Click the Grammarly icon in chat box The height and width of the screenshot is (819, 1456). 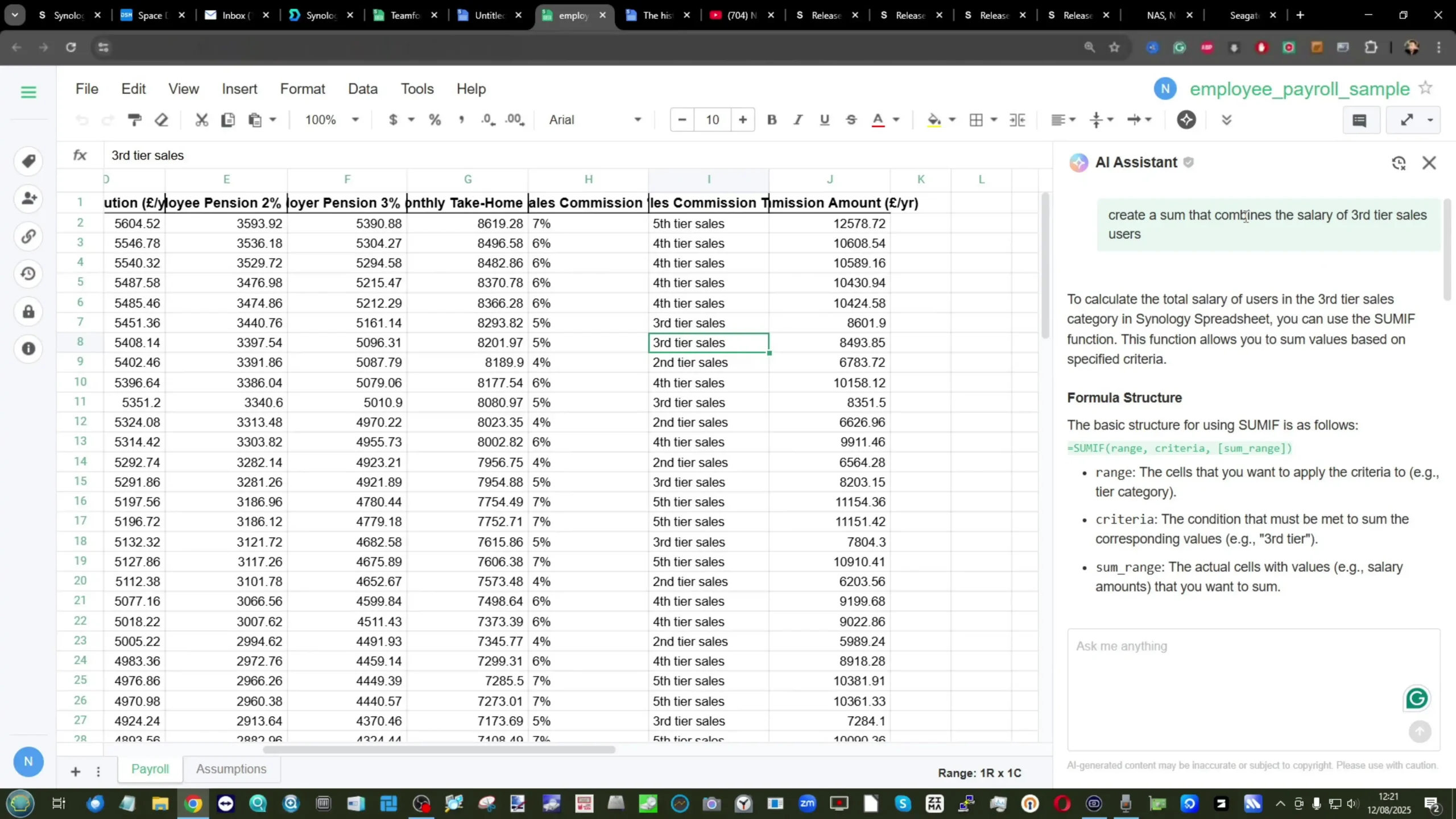(x=1416, y=698)
